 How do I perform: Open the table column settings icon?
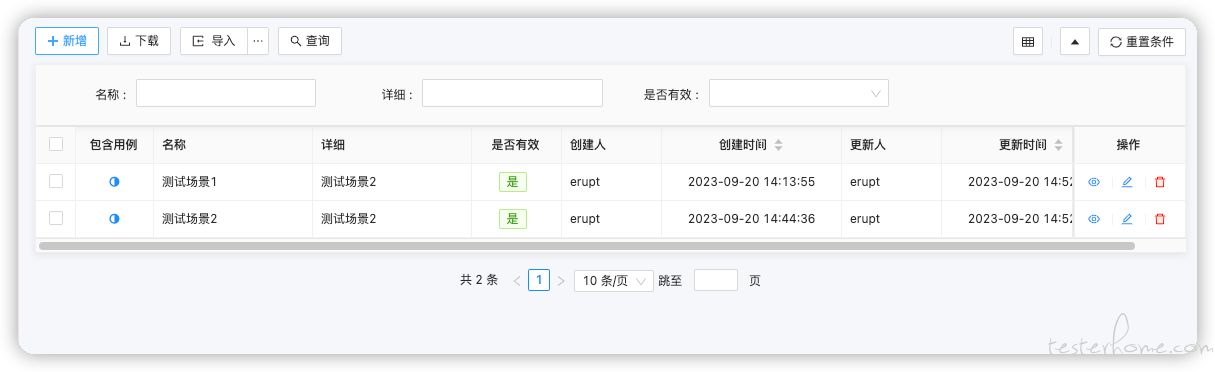1027,42
